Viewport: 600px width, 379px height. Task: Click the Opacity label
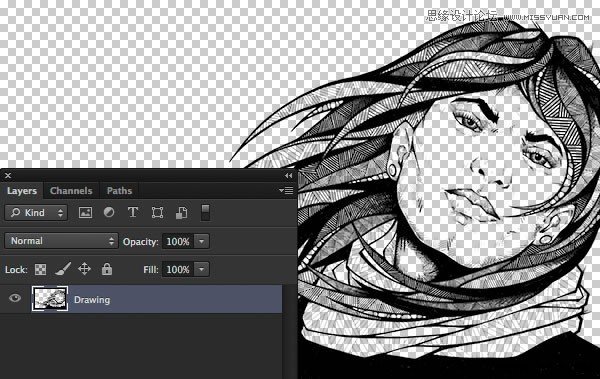tap(140, 242)
